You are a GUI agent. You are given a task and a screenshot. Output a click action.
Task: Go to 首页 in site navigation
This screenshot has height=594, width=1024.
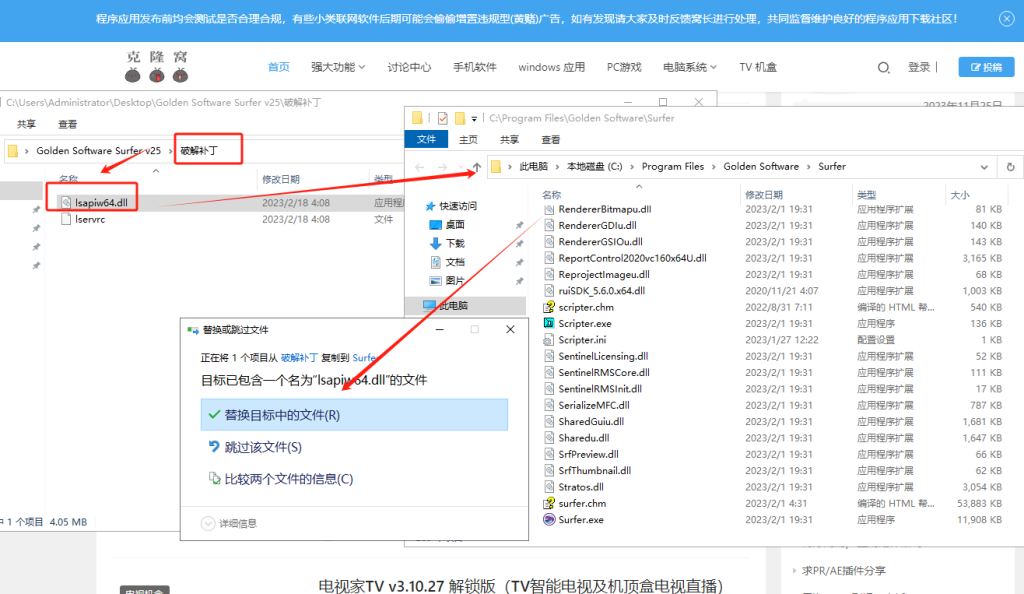279,67
